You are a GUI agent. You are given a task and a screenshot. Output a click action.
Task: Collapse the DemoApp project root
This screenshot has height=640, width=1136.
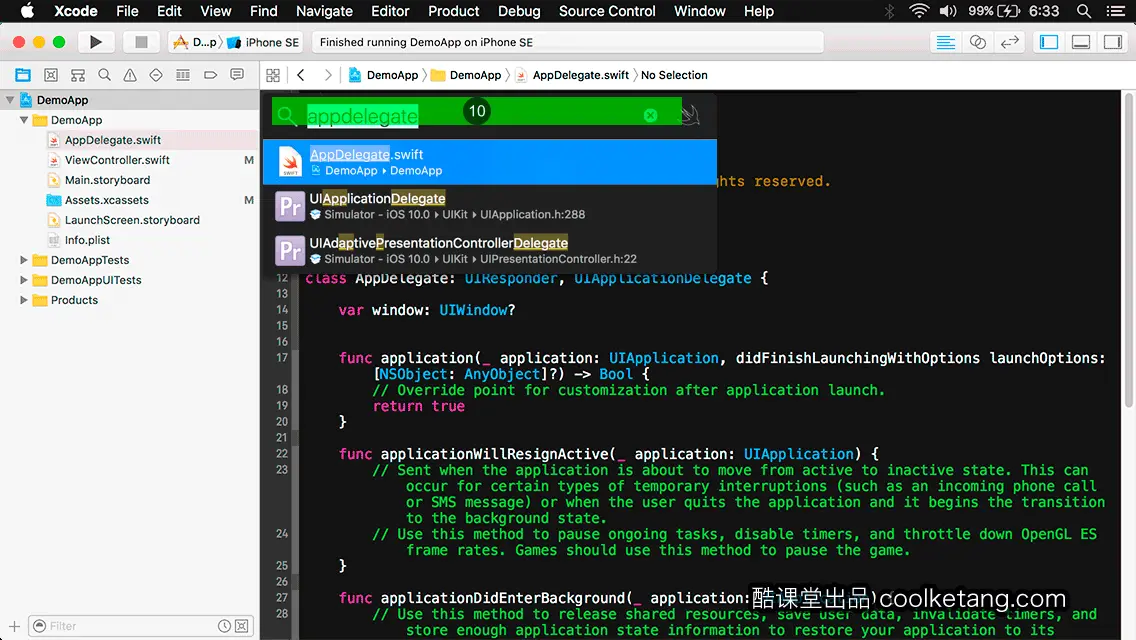[10, 100]
